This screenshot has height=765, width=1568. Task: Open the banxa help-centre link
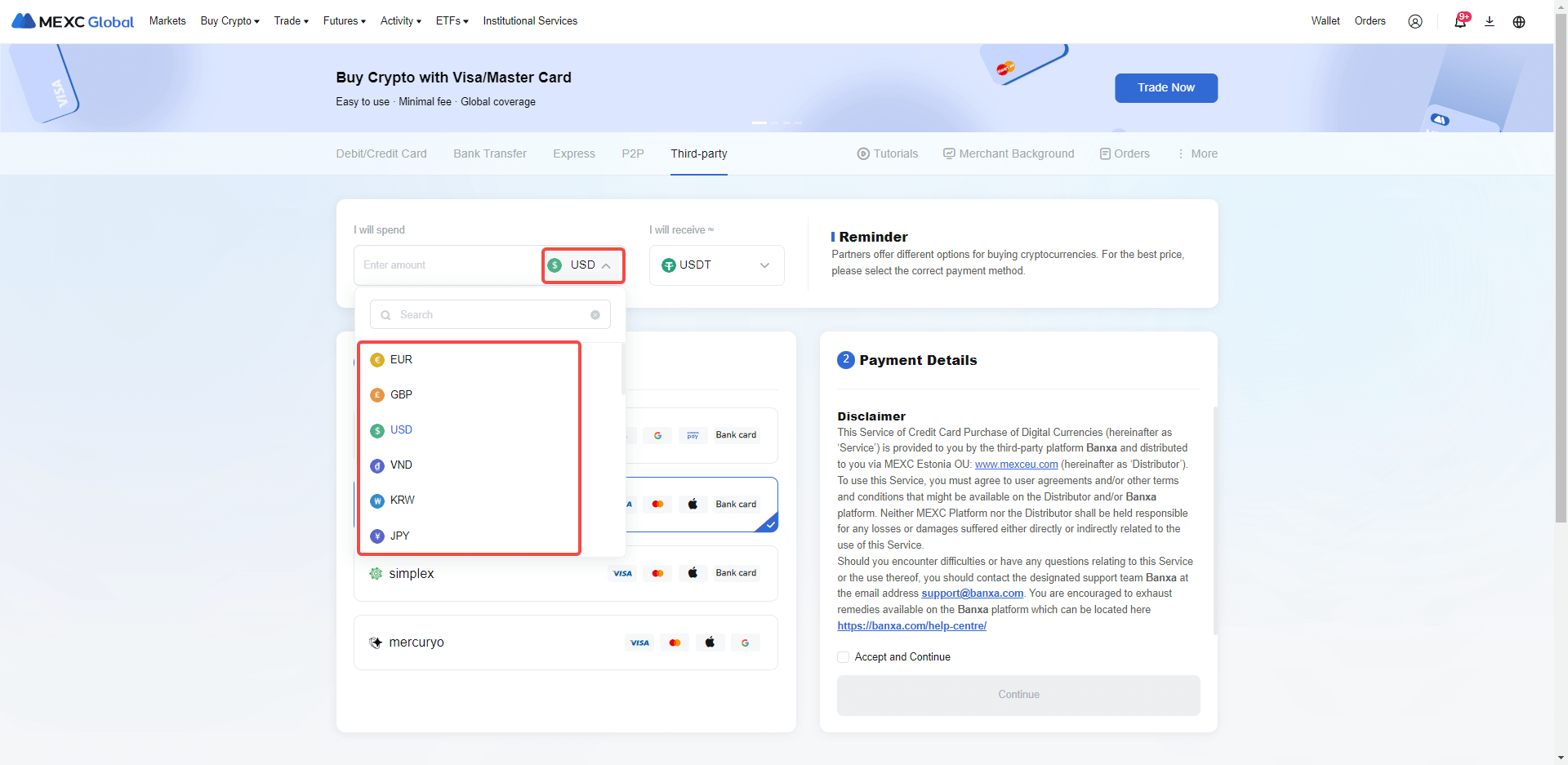coord(911,626)
